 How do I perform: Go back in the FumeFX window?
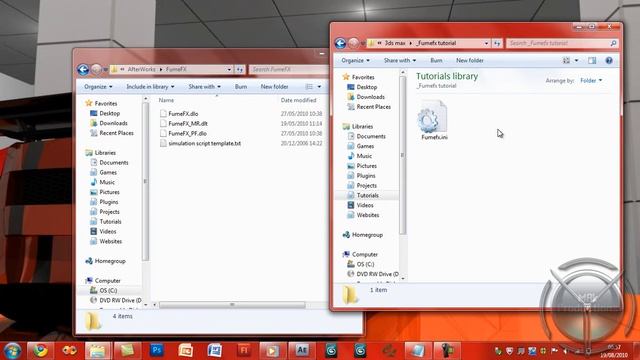coord(83,69)
